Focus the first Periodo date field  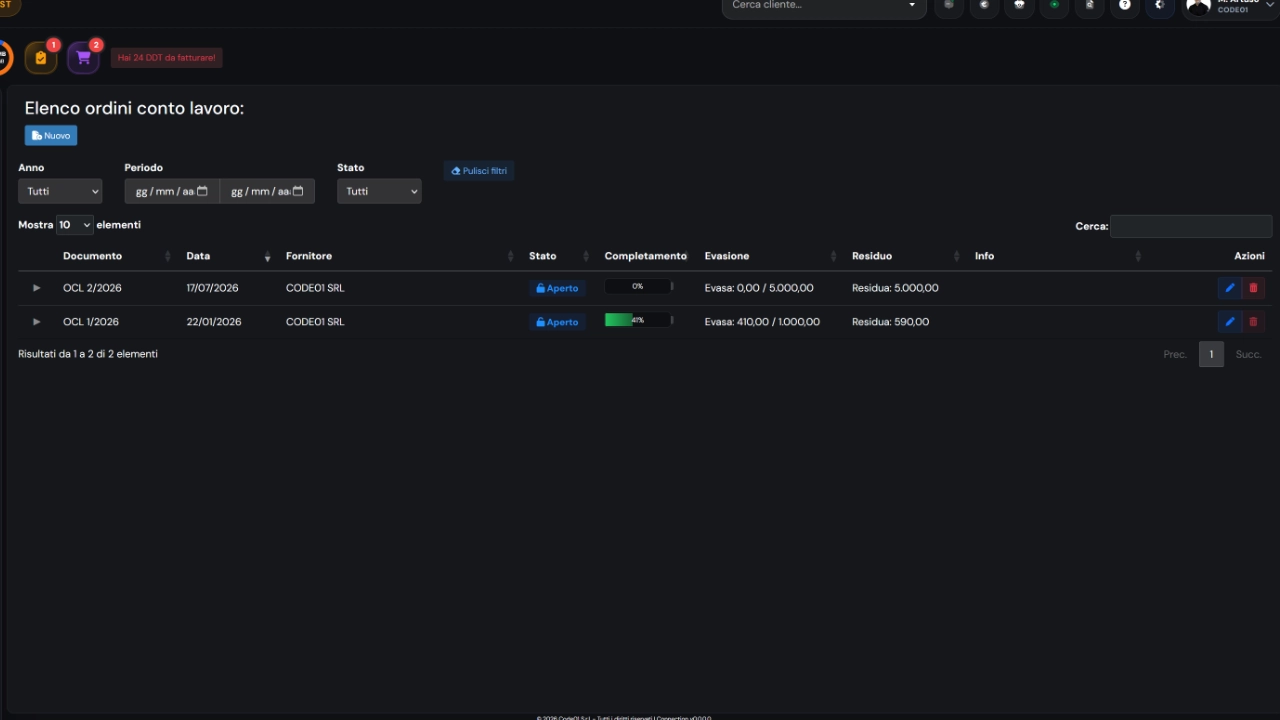coord(171,191)
